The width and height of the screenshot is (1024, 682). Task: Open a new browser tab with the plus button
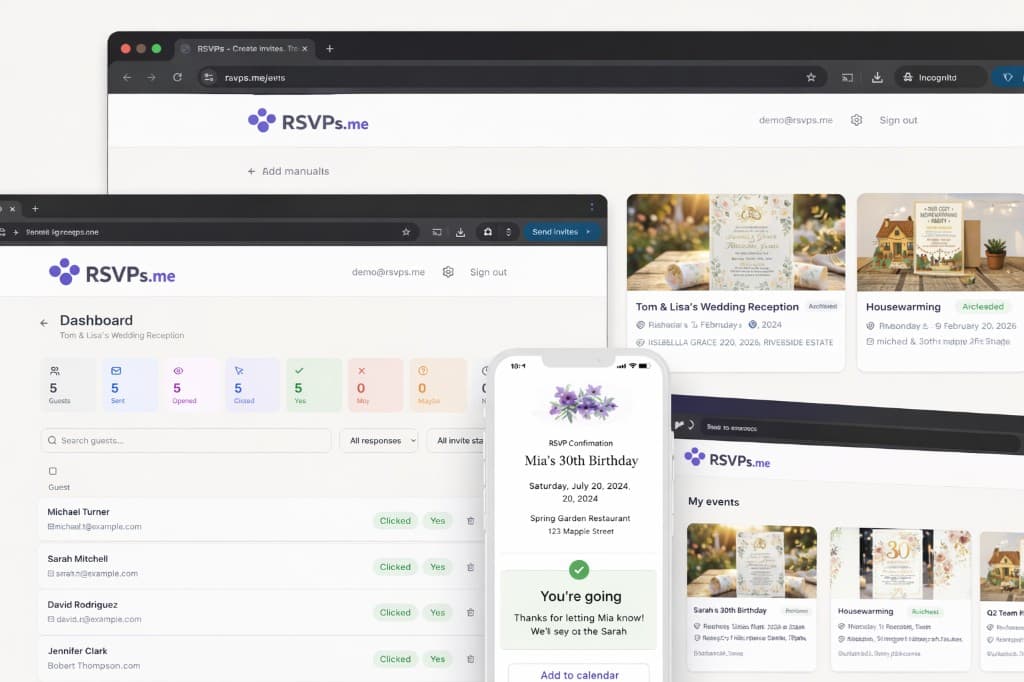330,47
